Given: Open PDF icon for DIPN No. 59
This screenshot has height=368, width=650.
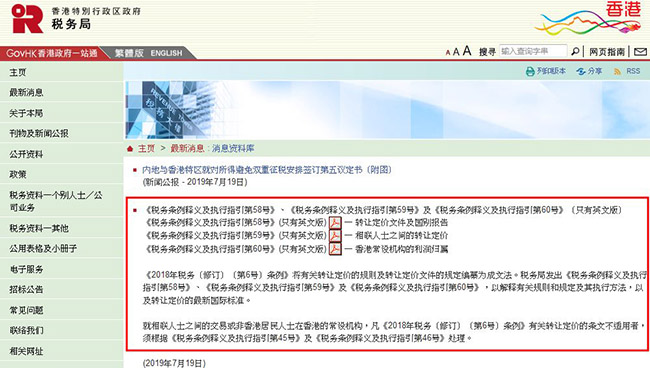Looking at the screenshot, I should point(335,236).
